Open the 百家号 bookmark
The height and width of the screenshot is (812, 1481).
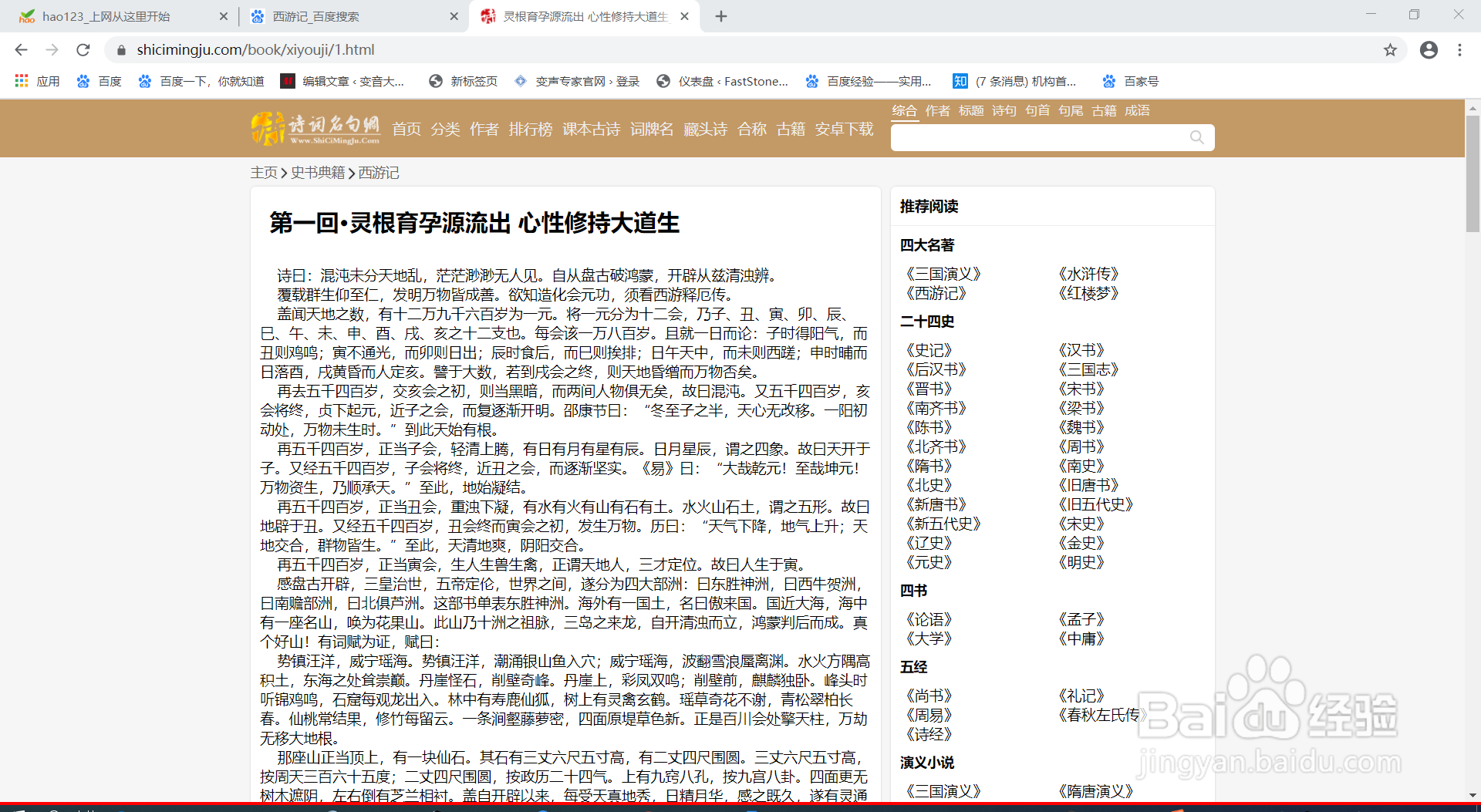click(1131, 81)
